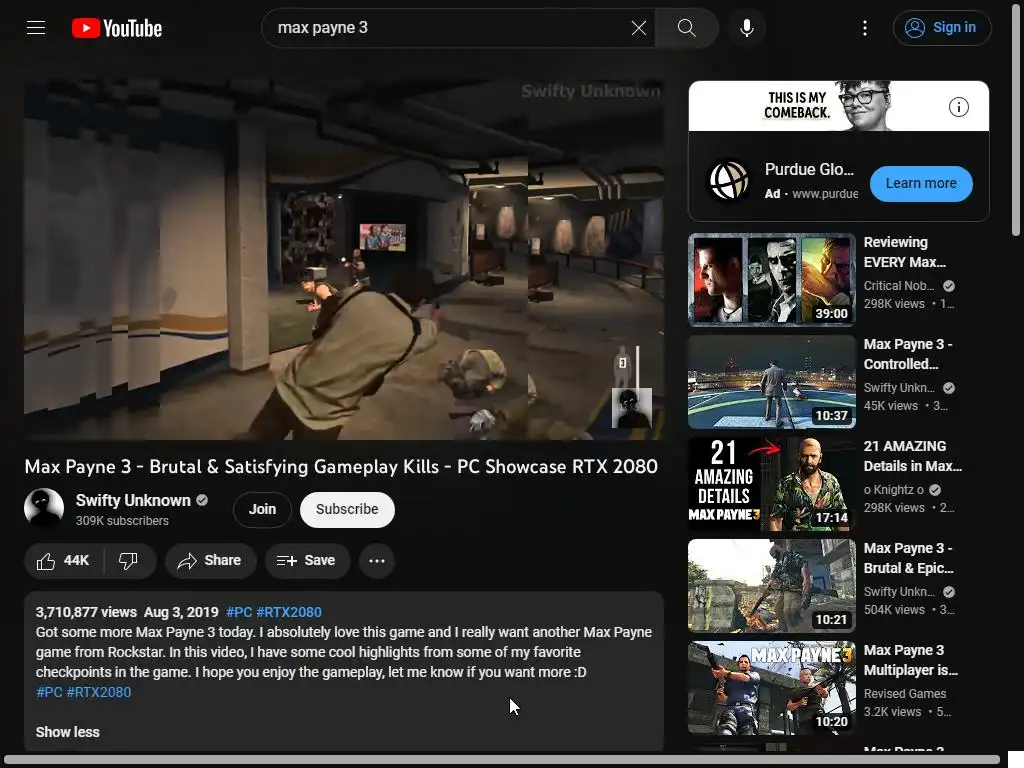This screenshot has height=768, width=1024.
Task: Open 'Max Payne 3 Multiplayer is...' thumbnail
Action: point(771,688)
